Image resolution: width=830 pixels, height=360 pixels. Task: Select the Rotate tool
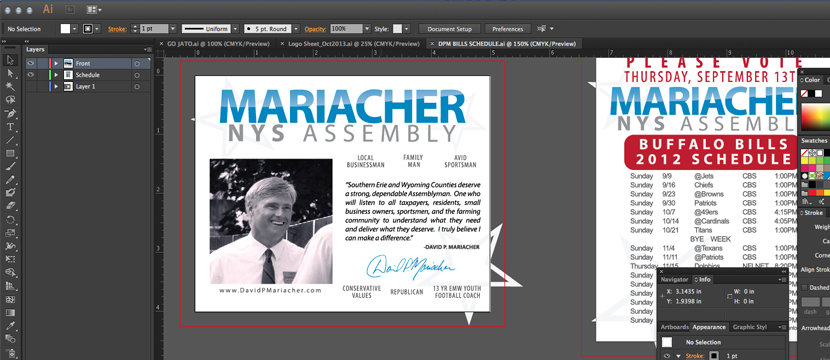(x=10, y=219)
